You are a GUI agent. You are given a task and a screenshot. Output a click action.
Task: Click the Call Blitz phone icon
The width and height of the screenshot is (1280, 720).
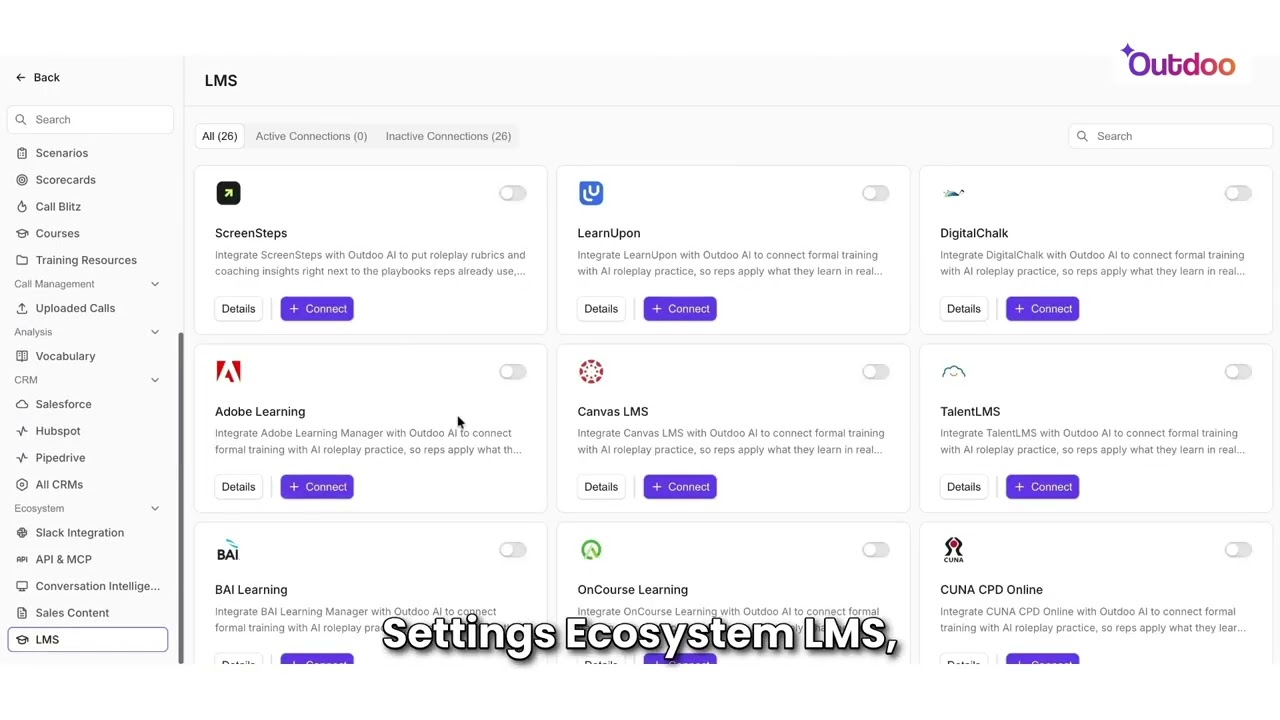coord(22,207)
